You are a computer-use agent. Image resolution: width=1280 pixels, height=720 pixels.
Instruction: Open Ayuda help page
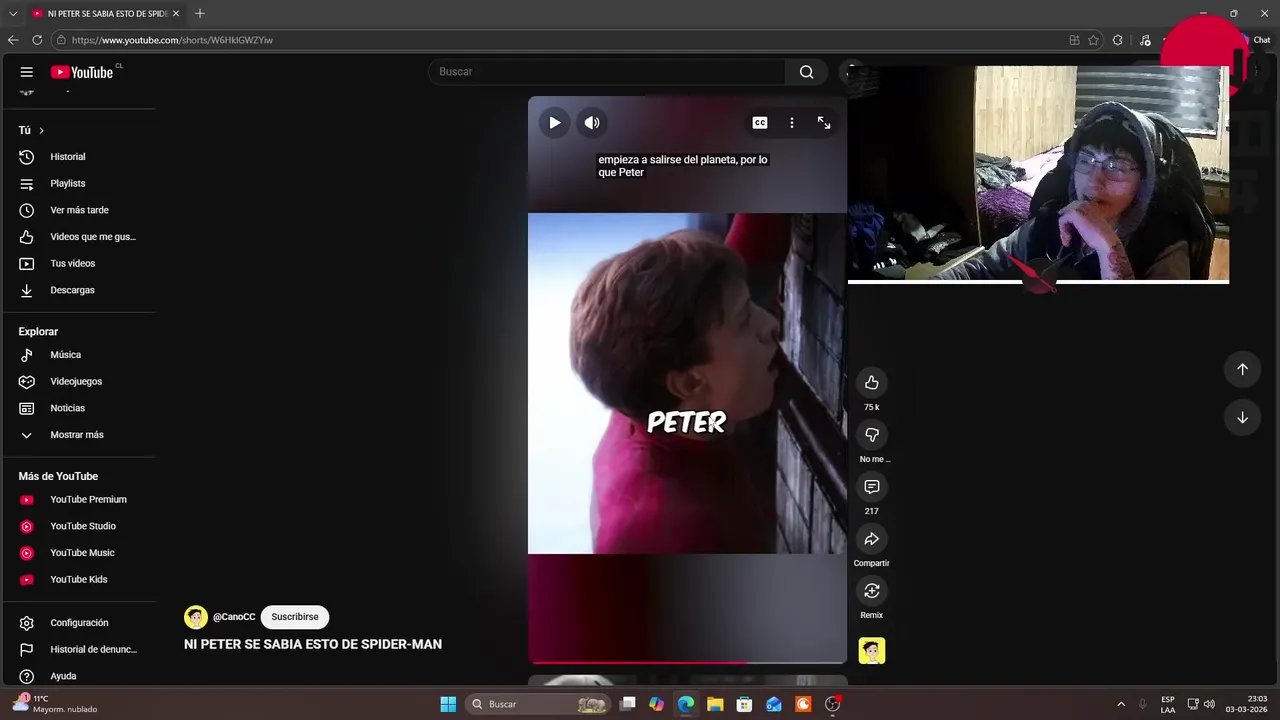80,676
